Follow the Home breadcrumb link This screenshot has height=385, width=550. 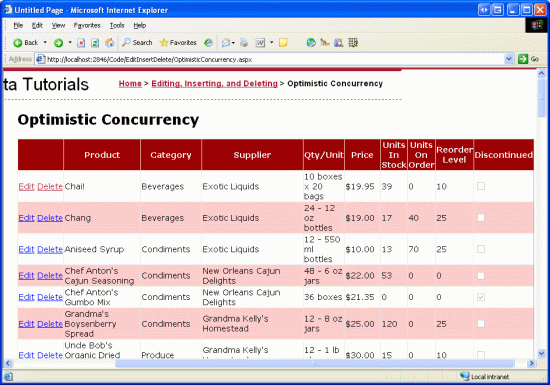130,83
